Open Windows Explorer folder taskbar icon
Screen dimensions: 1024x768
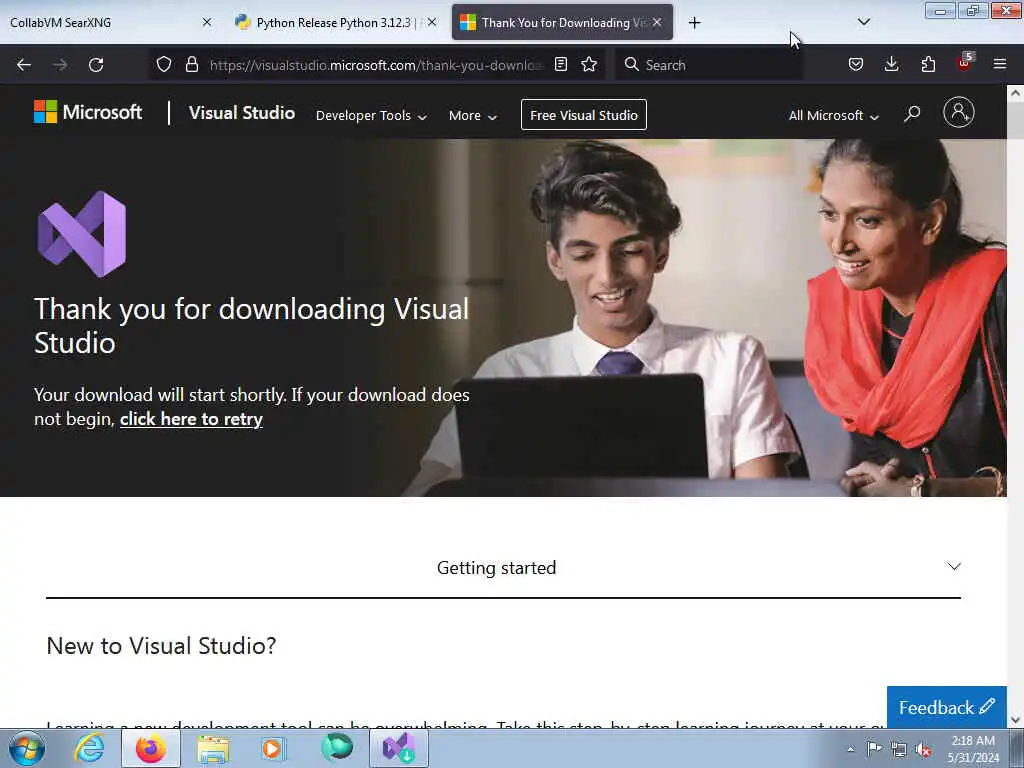(x=213, y=748)
